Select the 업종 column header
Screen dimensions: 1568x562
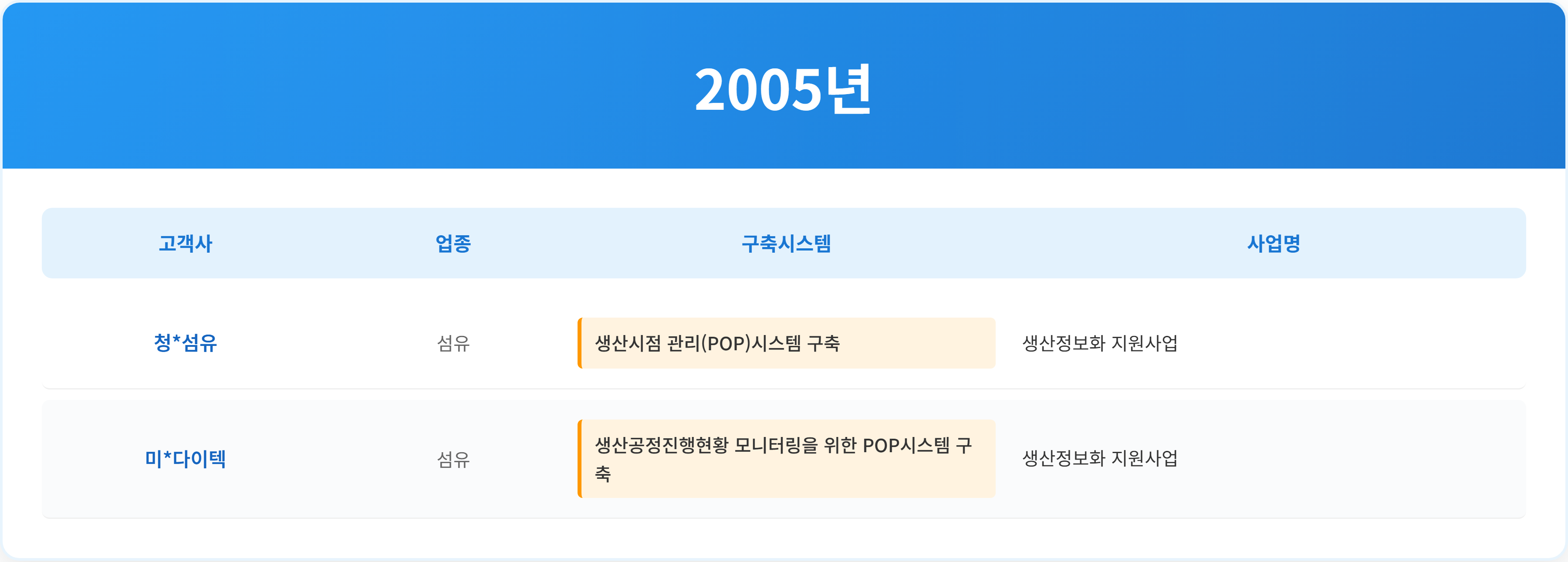(453, 244)
